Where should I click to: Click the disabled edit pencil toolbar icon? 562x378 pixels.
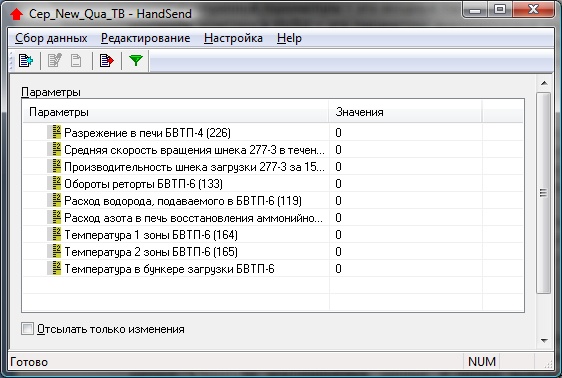point(55,60)
